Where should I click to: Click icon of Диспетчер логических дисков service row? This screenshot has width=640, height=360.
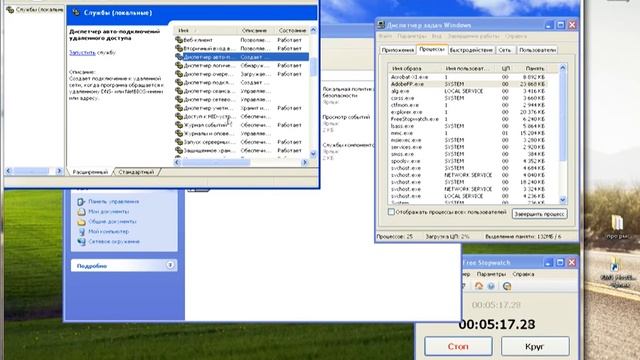pos(178,65)
